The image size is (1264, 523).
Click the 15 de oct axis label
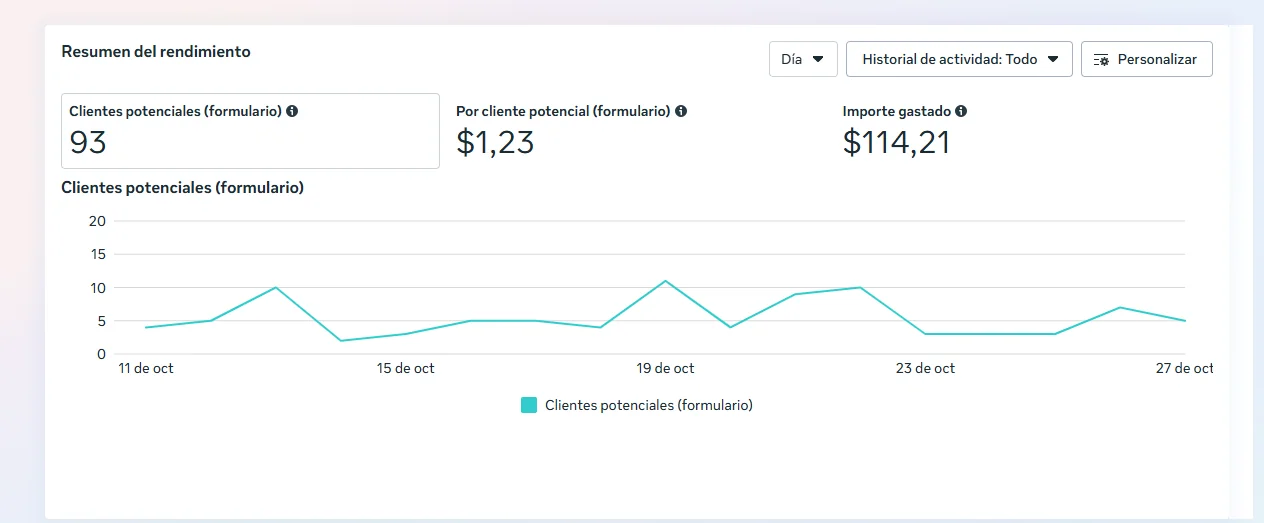(406, 368)
